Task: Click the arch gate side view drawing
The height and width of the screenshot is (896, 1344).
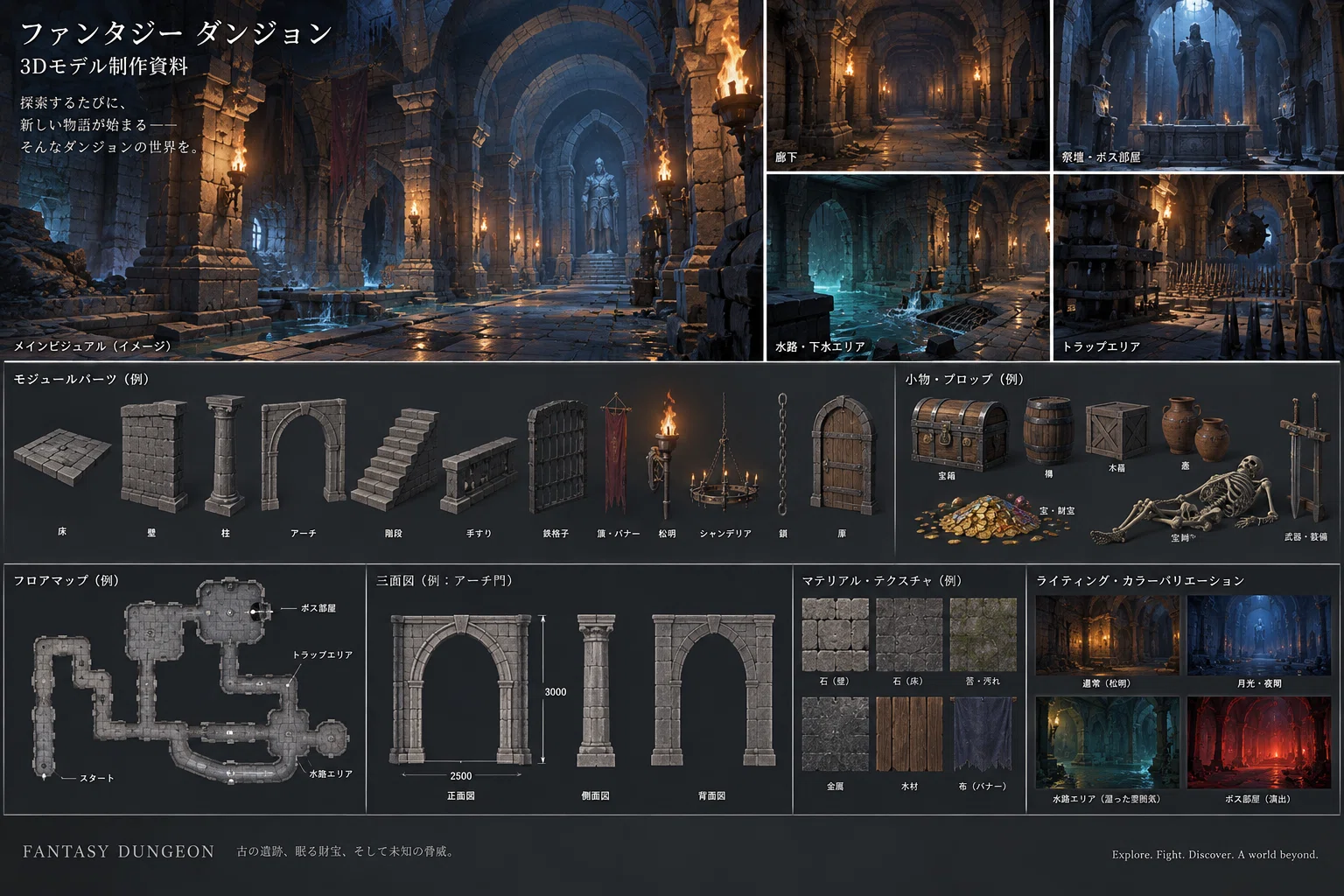Action: [596, 689]
